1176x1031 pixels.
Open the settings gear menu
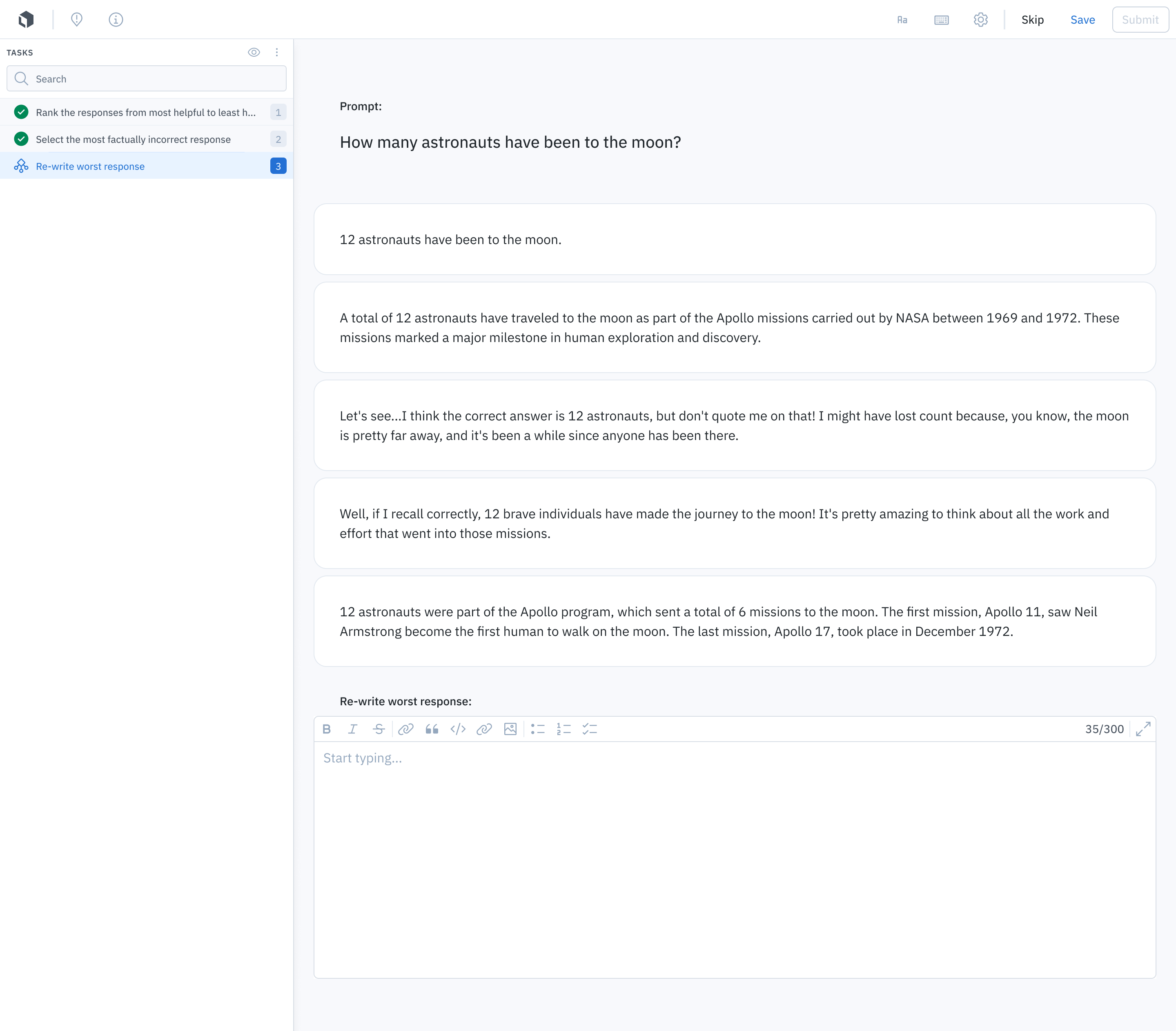[x=980, y=20]
